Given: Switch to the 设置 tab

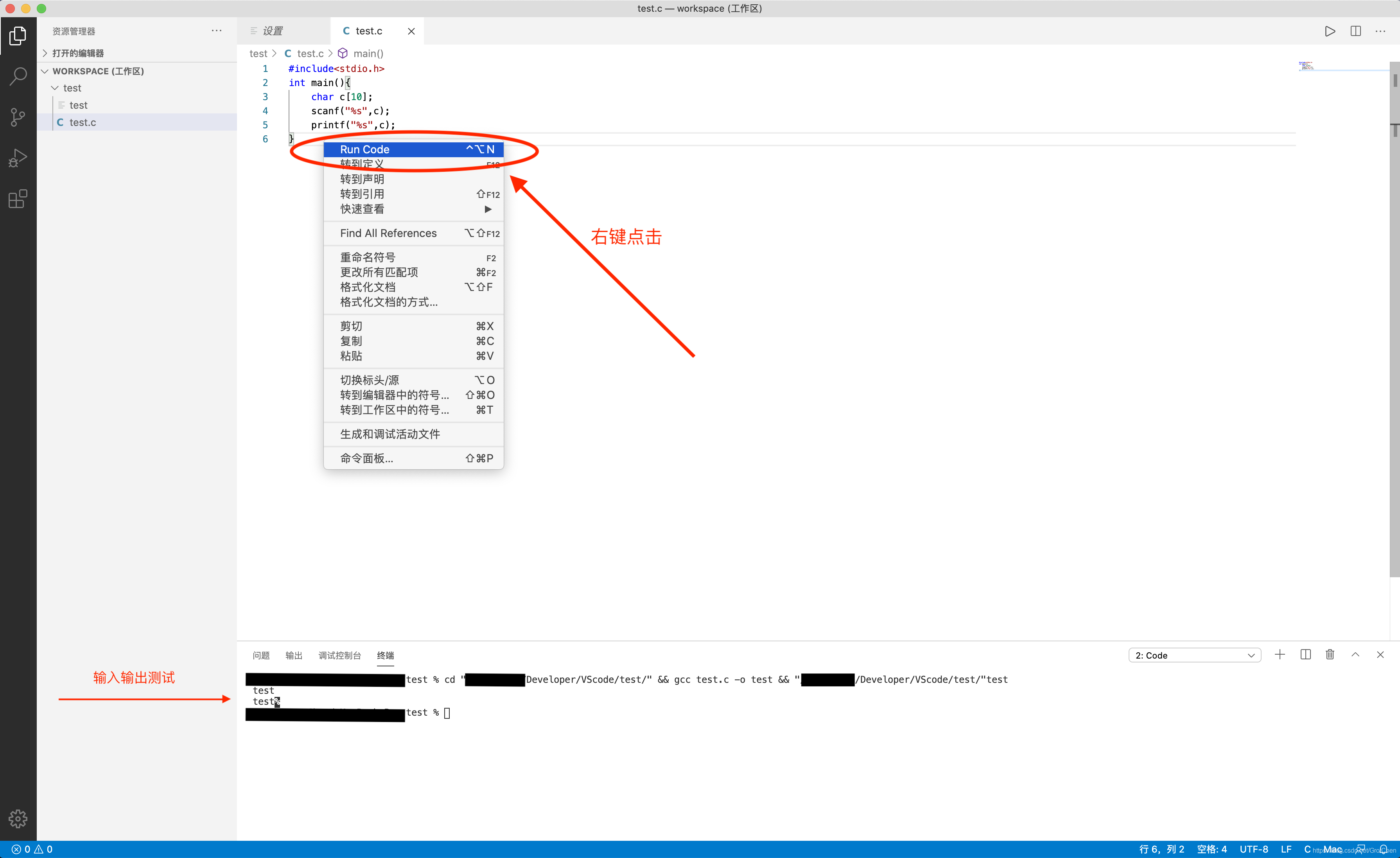Looking at the screenshot, I should pos(284,31).
